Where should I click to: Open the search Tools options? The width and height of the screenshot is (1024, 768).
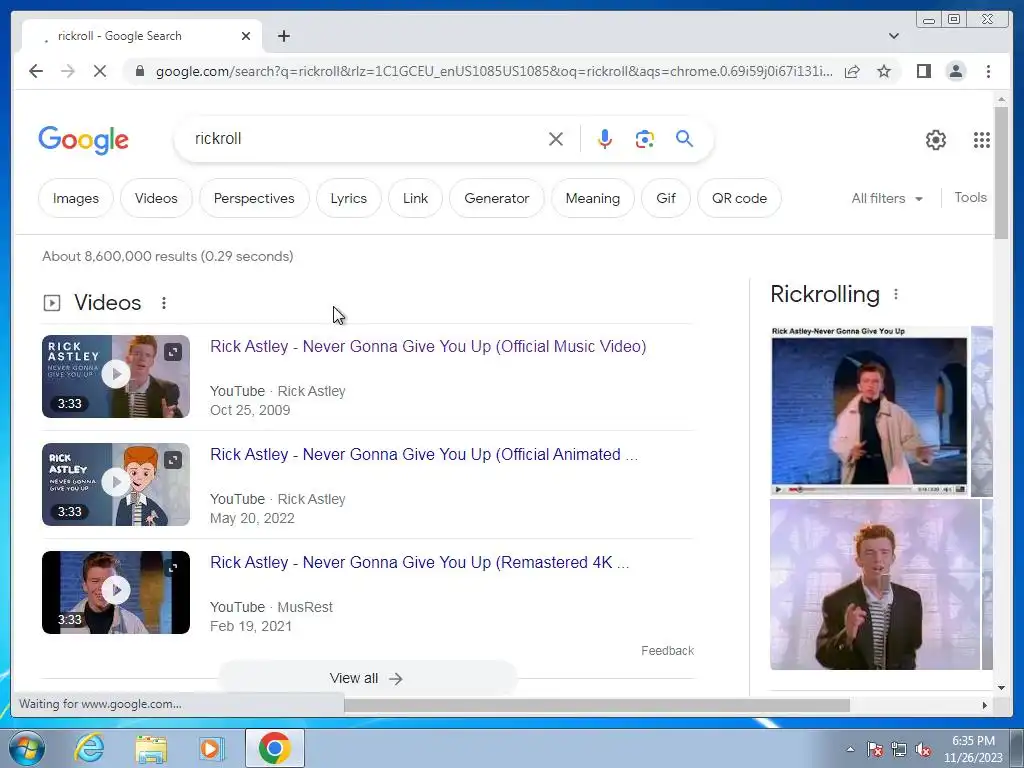pos(970,197)
